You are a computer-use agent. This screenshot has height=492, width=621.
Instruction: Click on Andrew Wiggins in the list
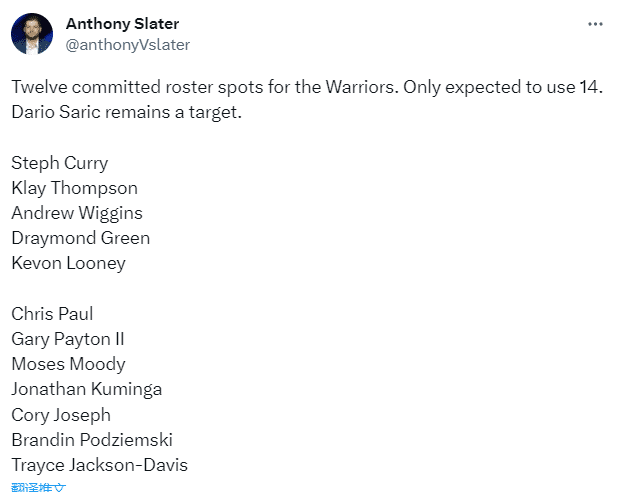[x=77, y=213]
